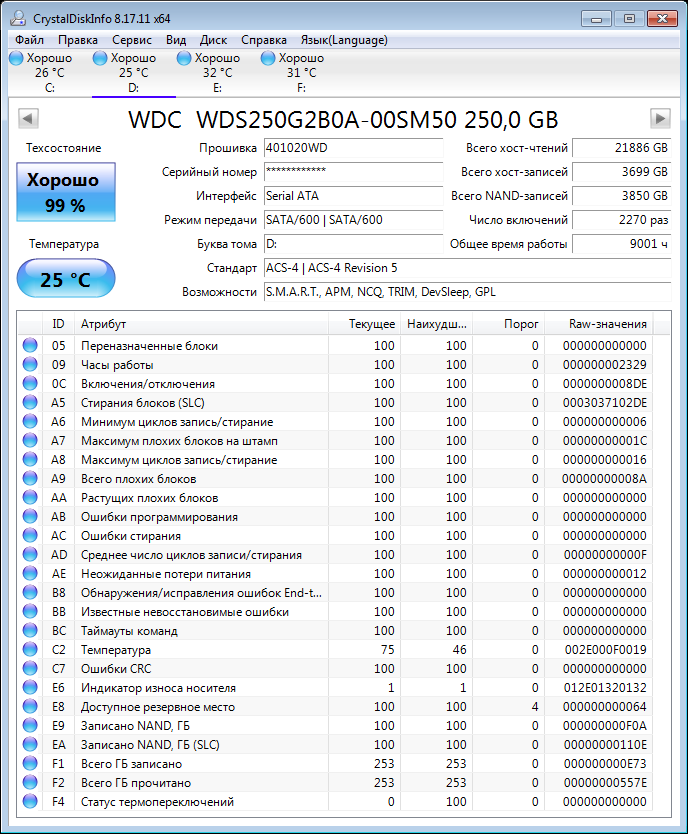Click the 25 °C temperature button
688x834 pixels.
(66, 279)
